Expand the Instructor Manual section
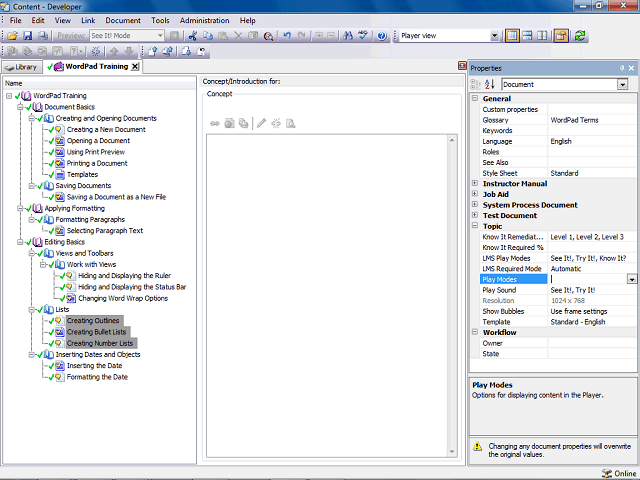 coord(475,183)
